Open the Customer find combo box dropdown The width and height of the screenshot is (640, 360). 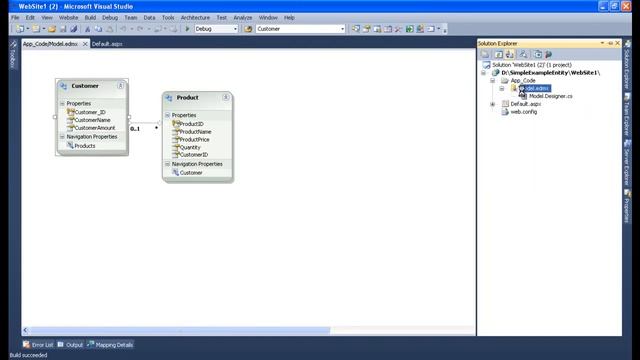coord(342,29)
